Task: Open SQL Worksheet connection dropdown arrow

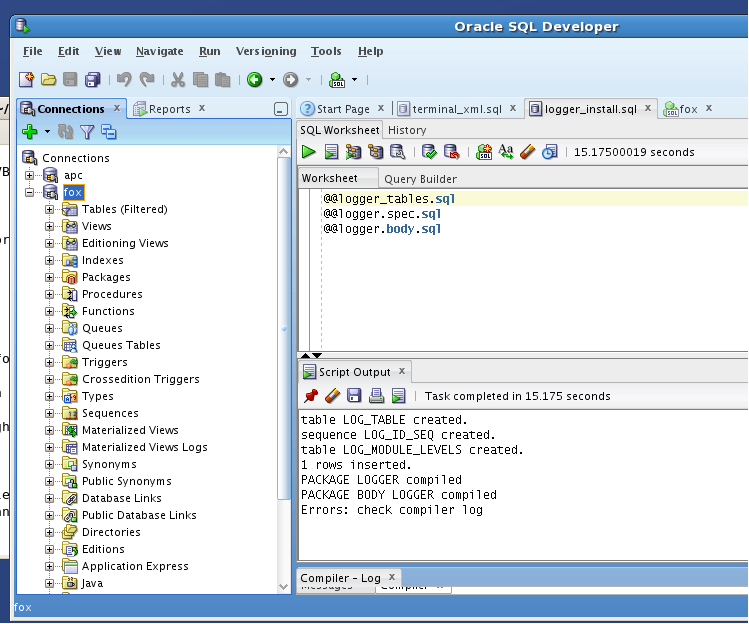Action: tap(354, 79)
